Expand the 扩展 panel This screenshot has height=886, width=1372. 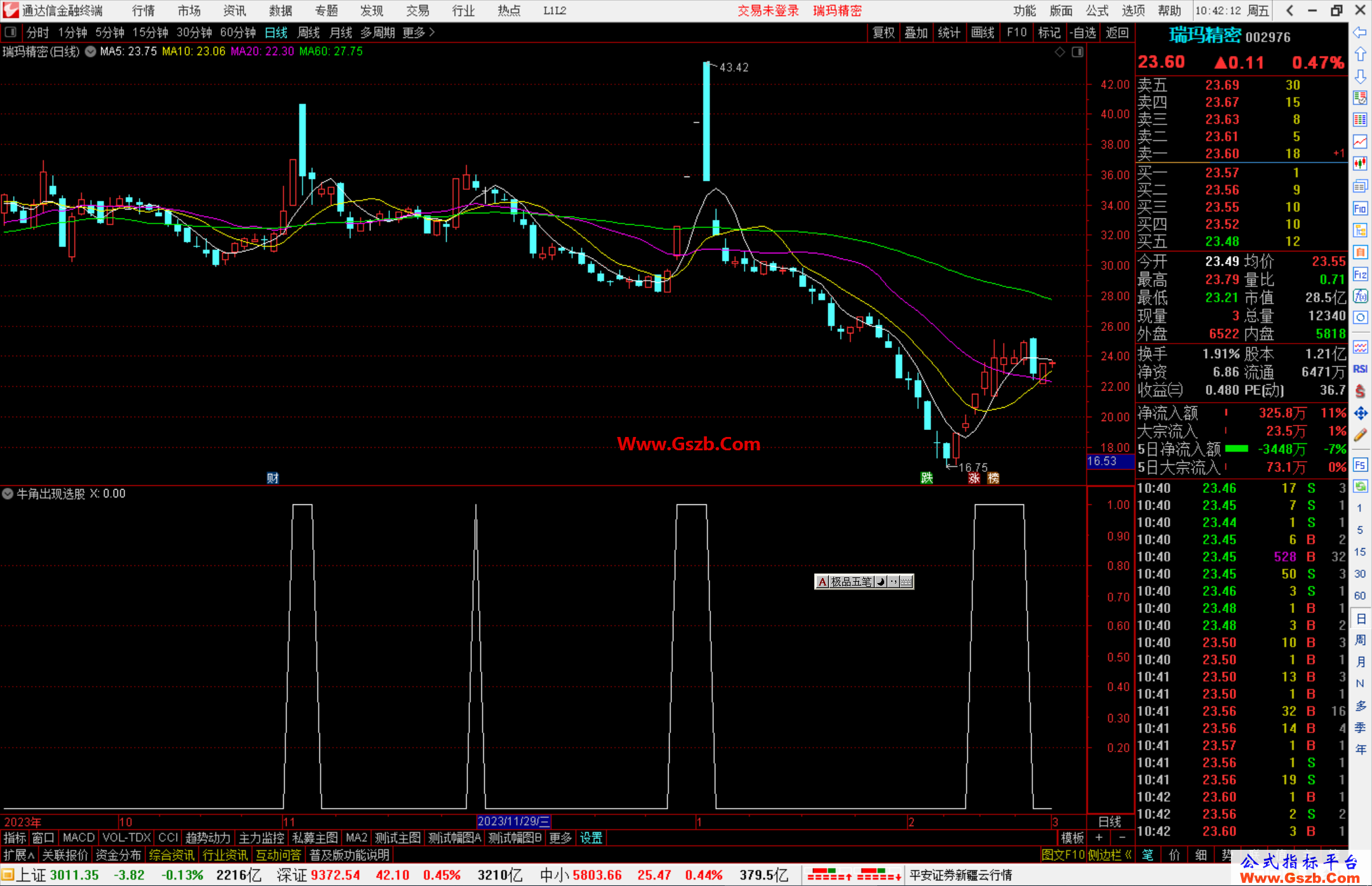pyautogui.click(x=18, y=855)
